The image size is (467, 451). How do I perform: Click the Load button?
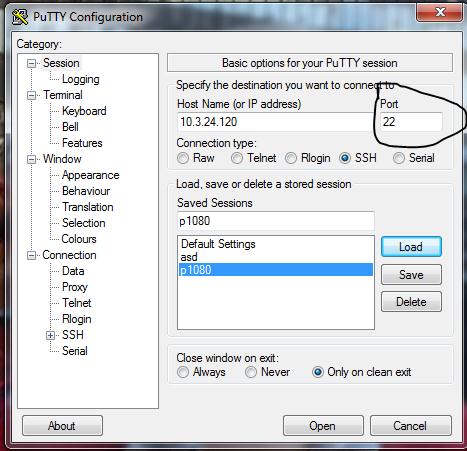click(411, 247)
